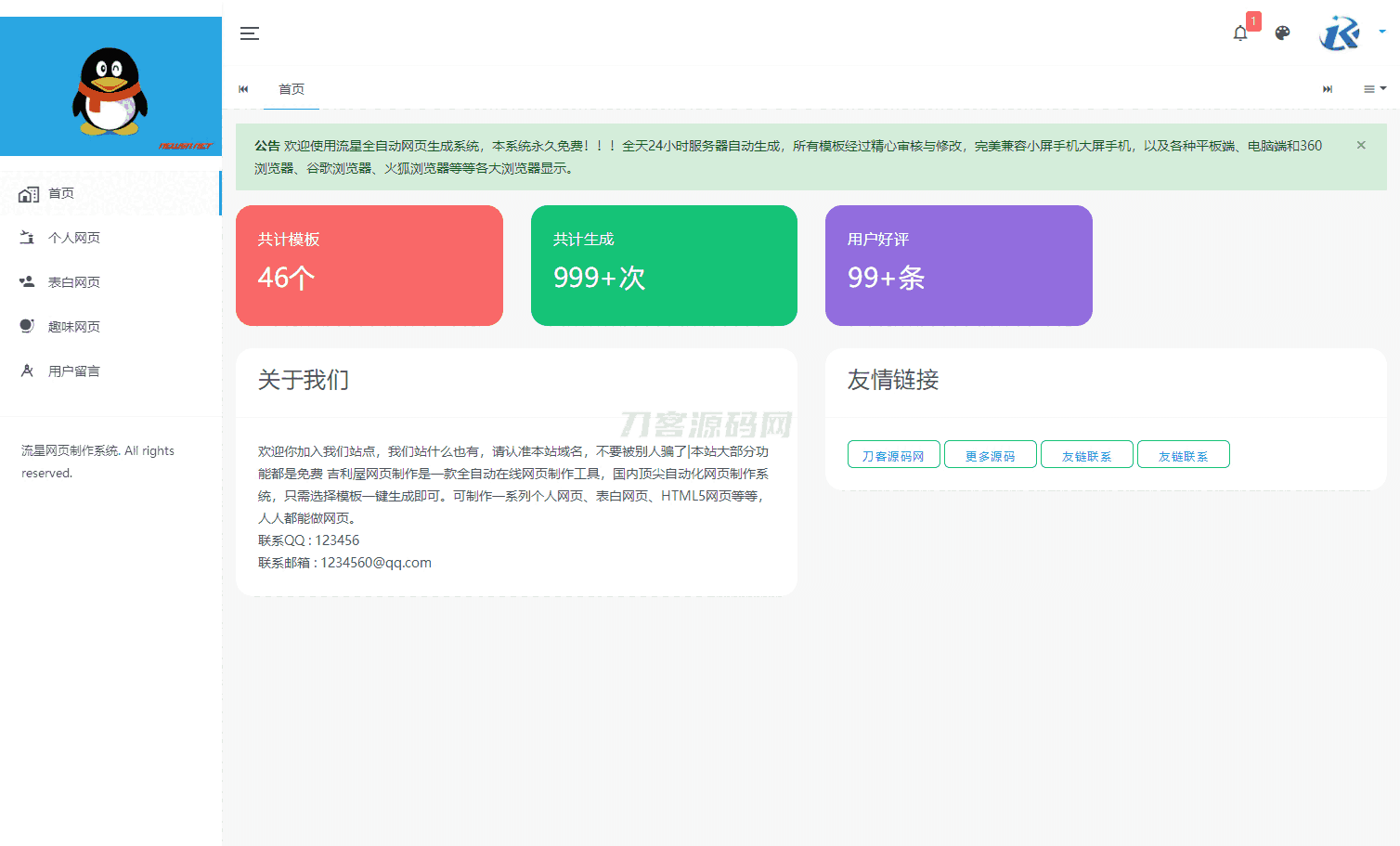Toggle the sidebar with the hamburger icon
Image resolution: width=1400 pixels, height=846 pixels.
(249, 33)
